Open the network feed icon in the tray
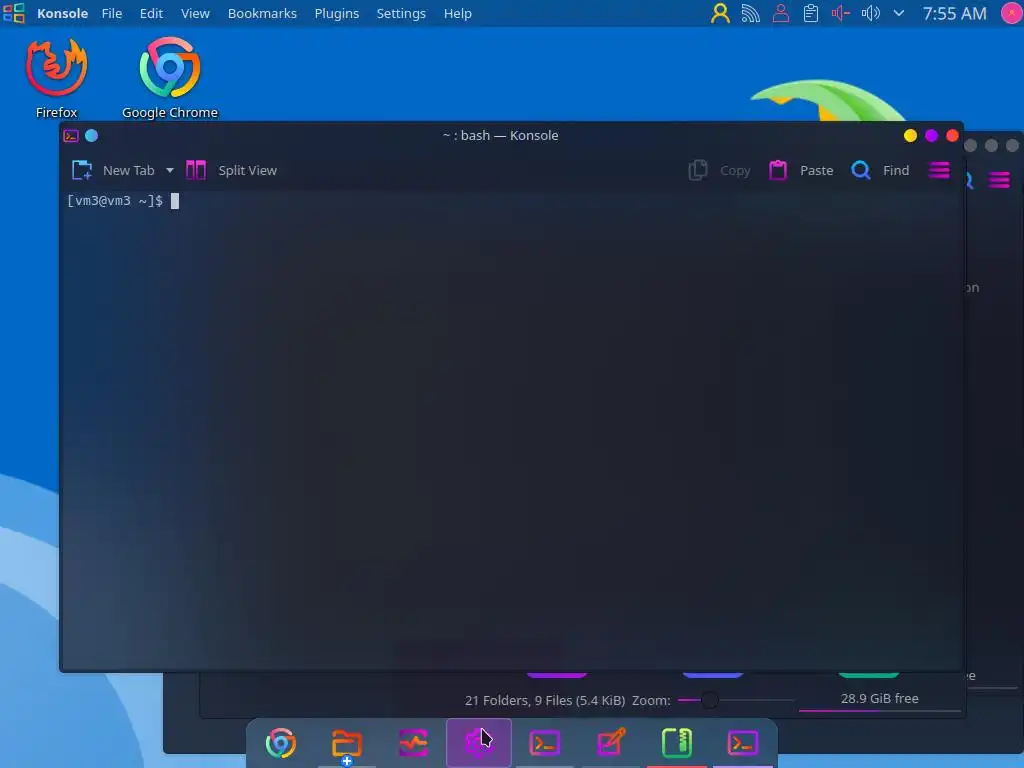The image size is (1024, 768). tap(750, 13)
